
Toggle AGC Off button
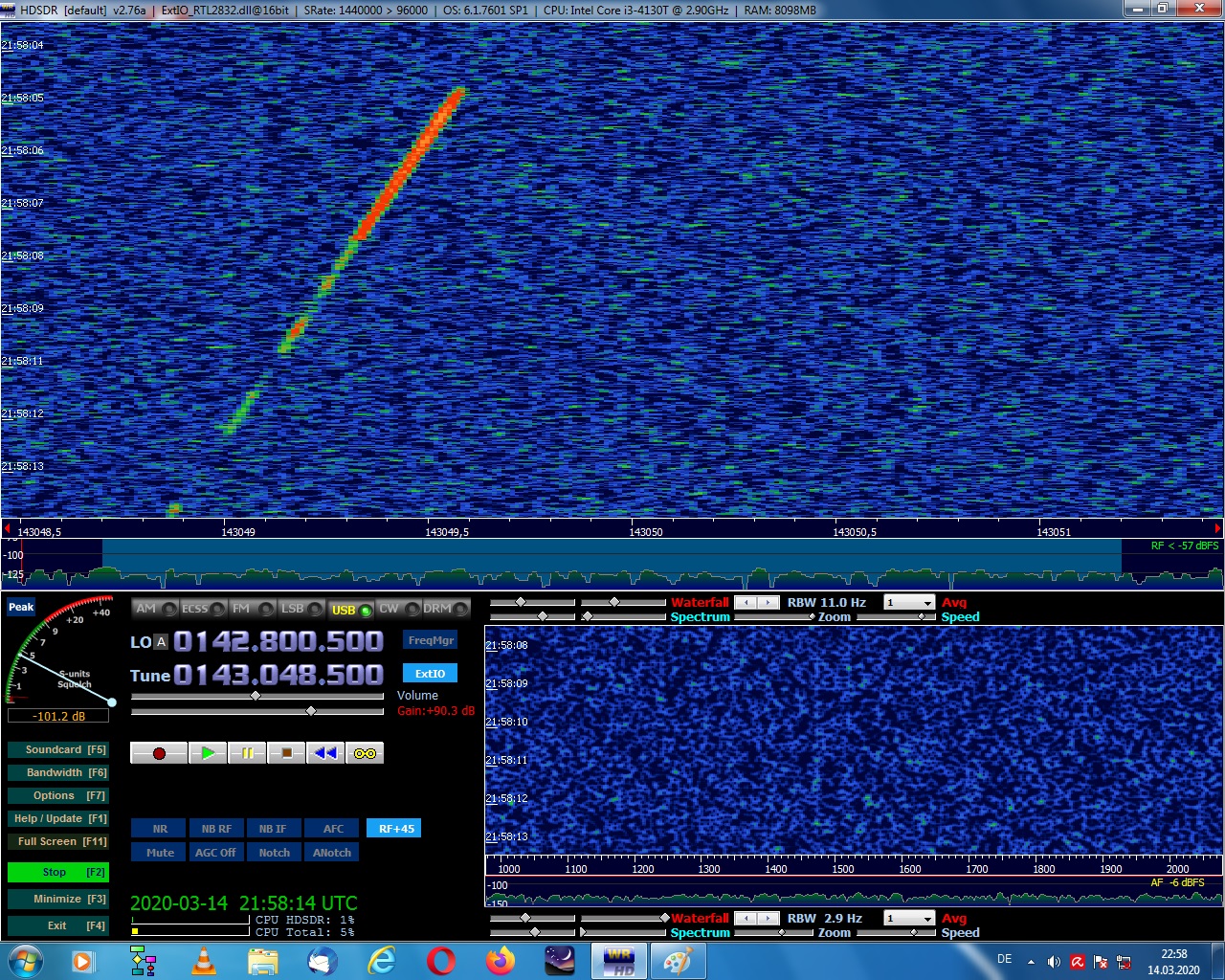click(216, 853)
